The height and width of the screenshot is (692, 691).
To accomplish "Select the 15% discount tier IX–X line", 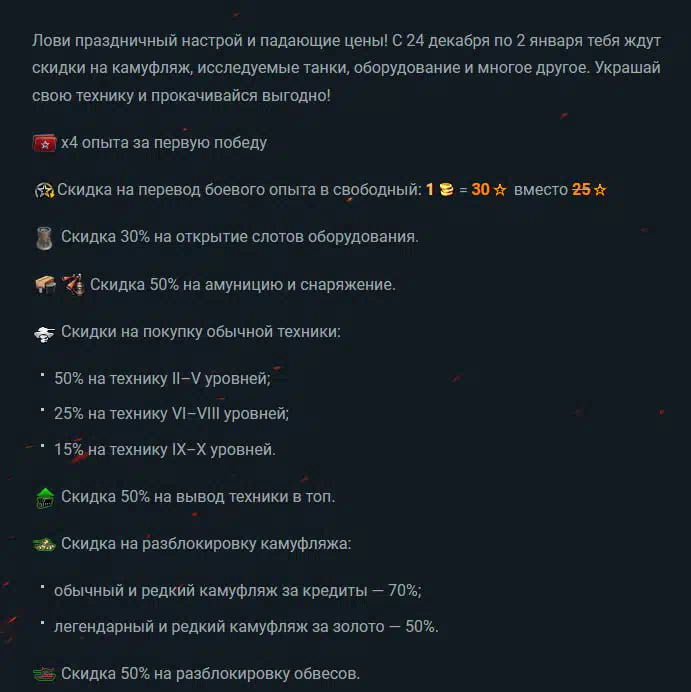I will click(165, 450).
